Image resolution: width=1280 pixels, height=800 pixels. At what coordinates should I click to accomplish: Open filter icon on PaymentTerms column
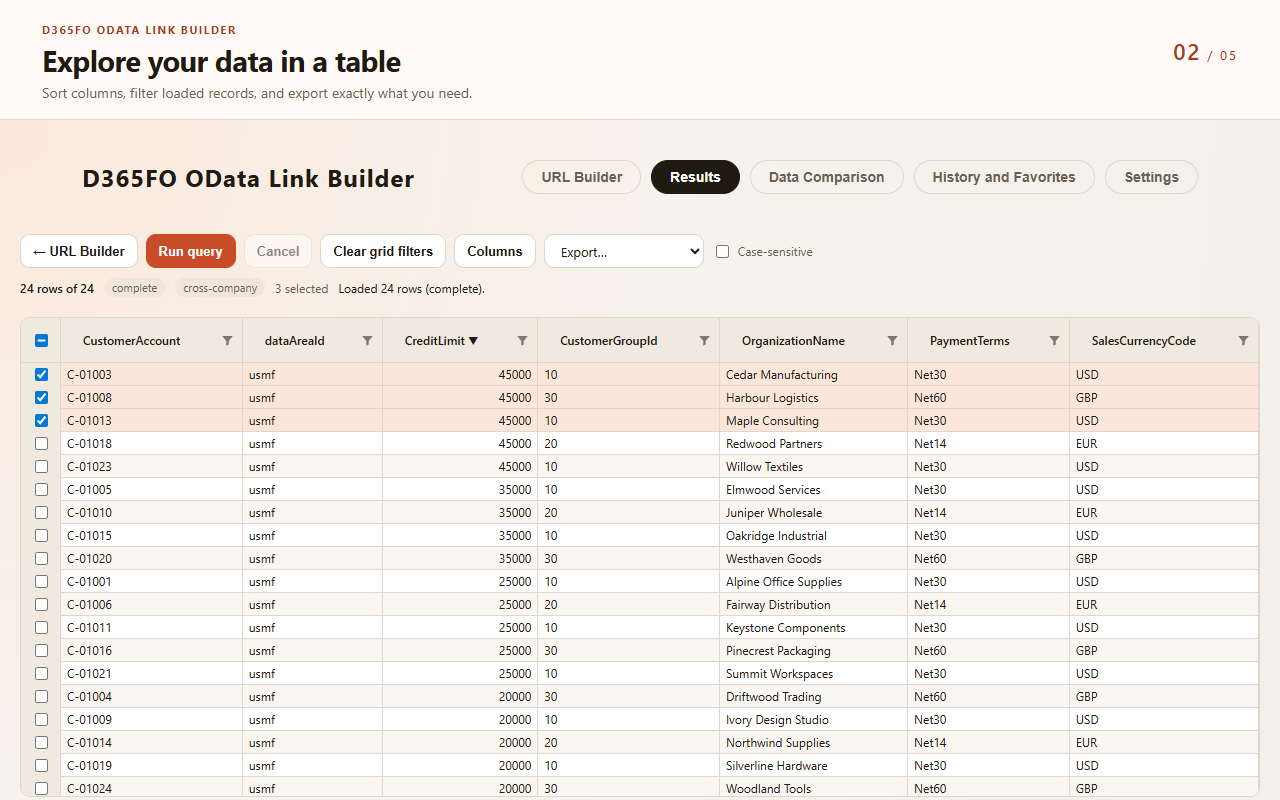(1054, 341)
